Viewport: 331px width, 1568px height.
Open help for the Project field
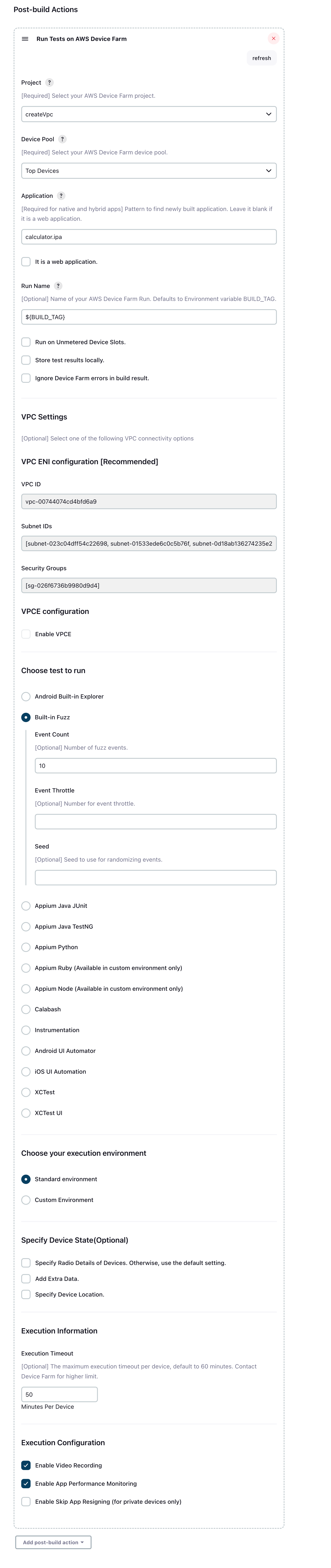point(49,83)
